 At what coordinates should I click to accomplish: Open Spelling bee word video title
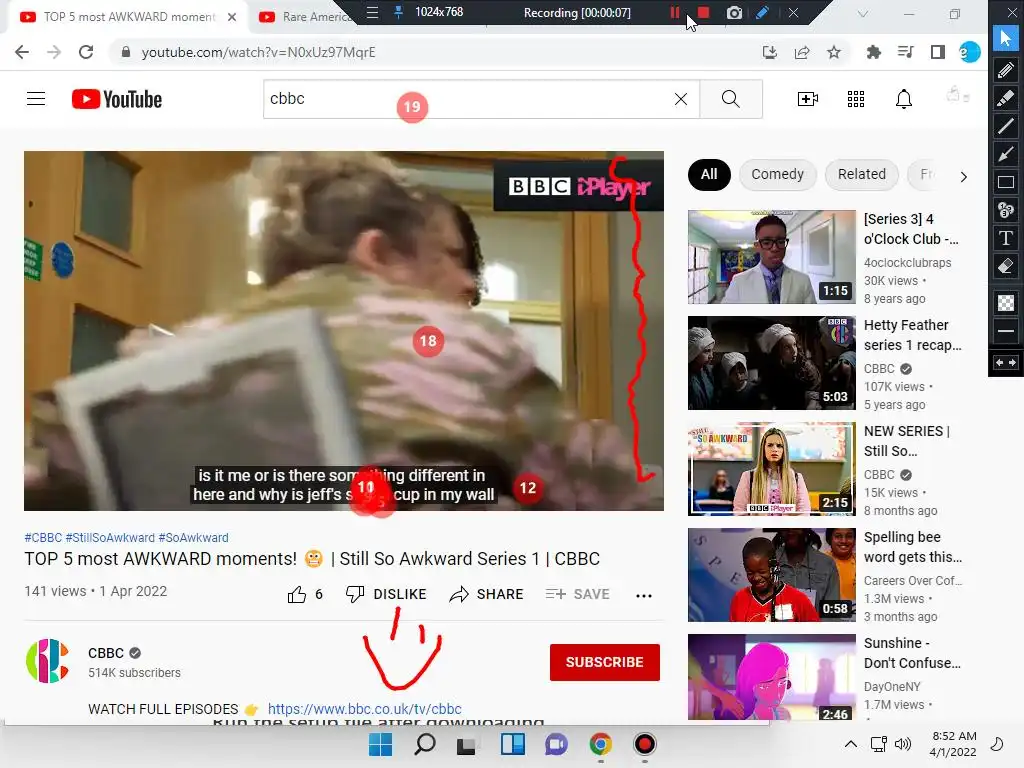click(913, 547)
